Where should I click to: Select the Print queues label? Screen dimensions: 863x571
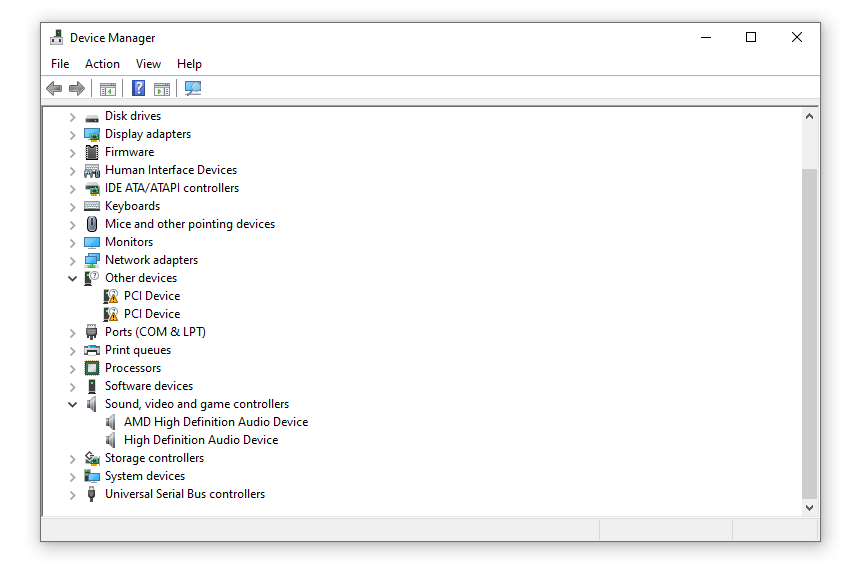click(x=138, y=350)
